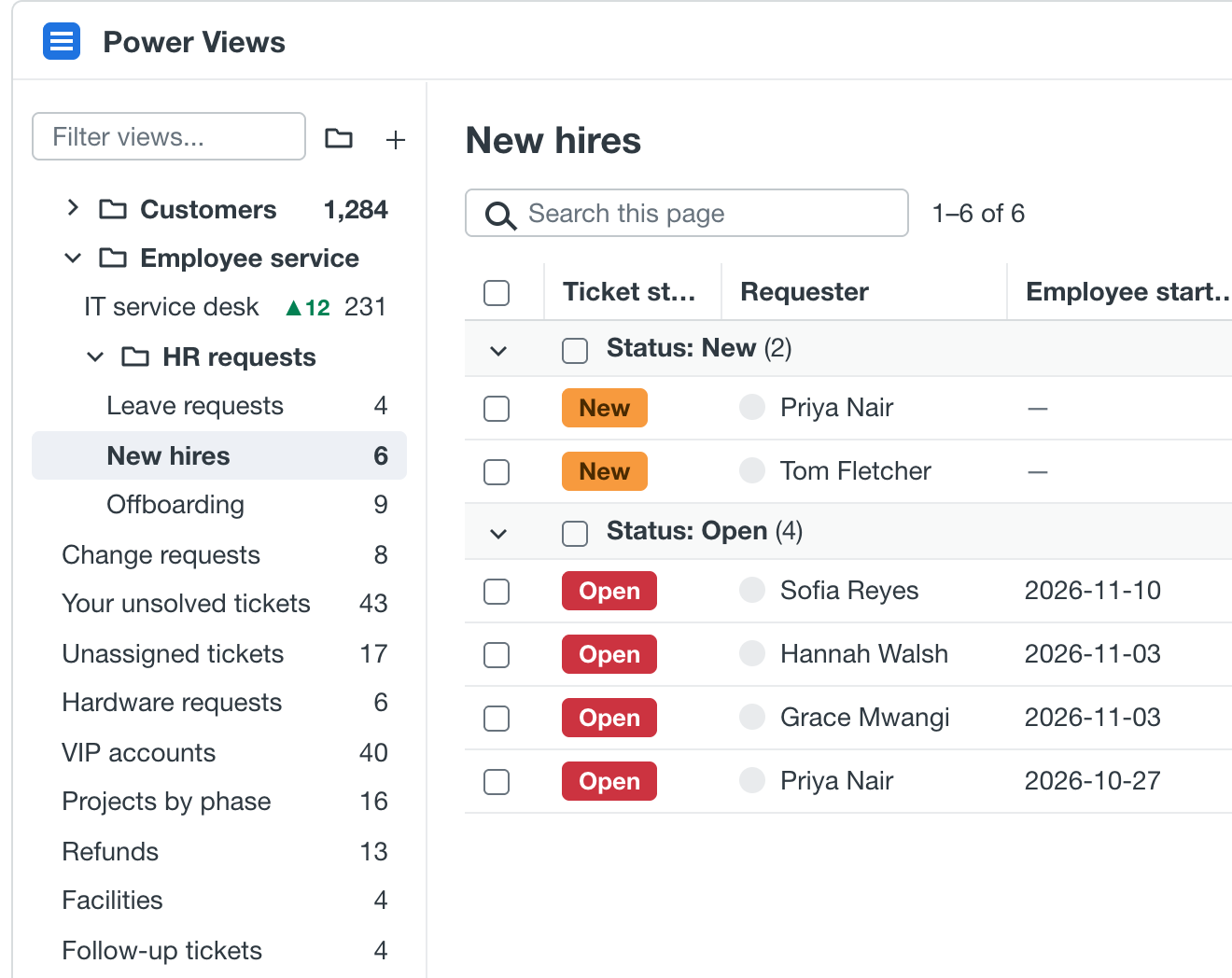Click the Employee service folder icon

113,258
